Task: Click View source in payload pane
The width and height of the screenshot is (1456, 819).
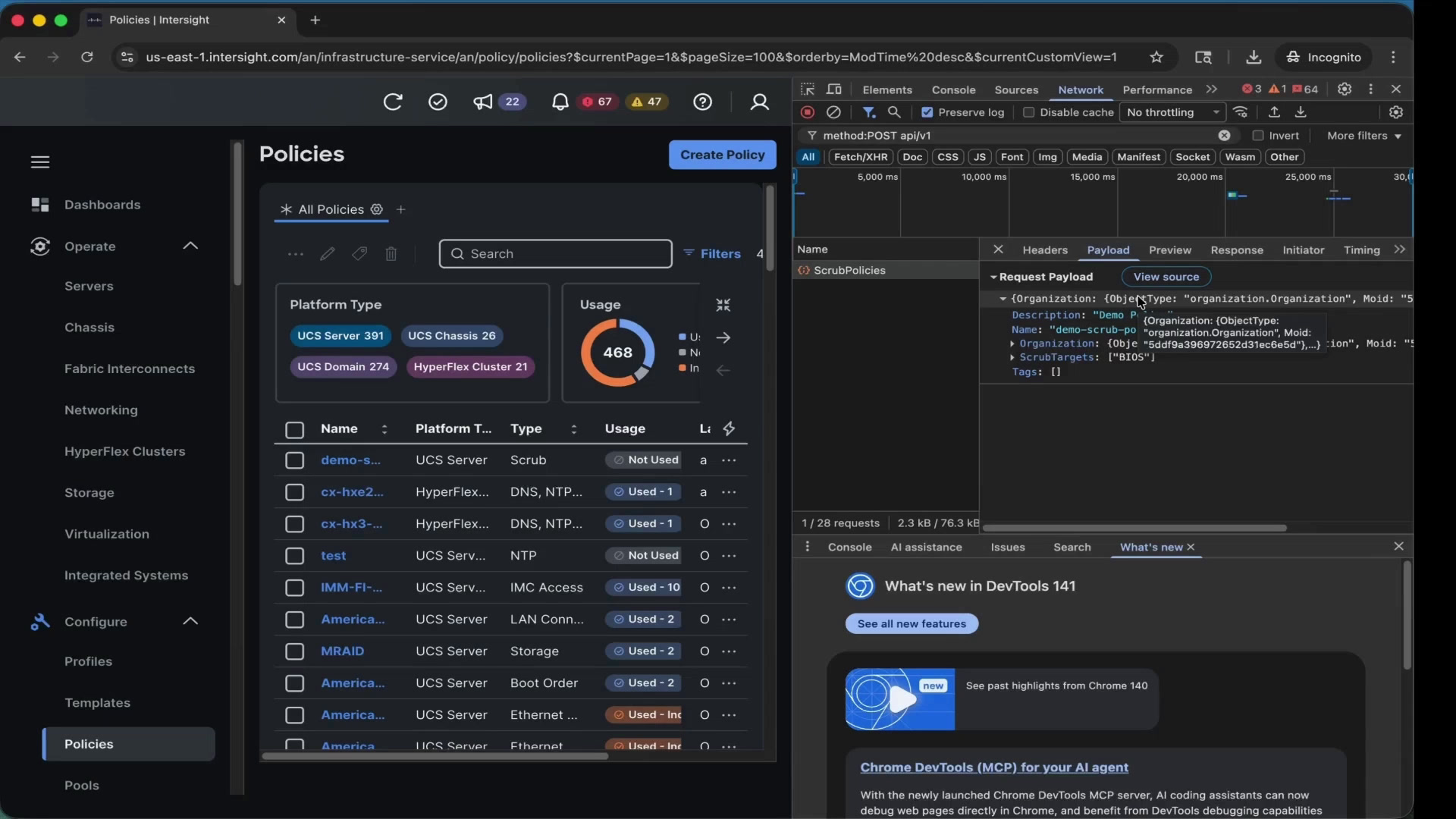Action: [1166, 277]
